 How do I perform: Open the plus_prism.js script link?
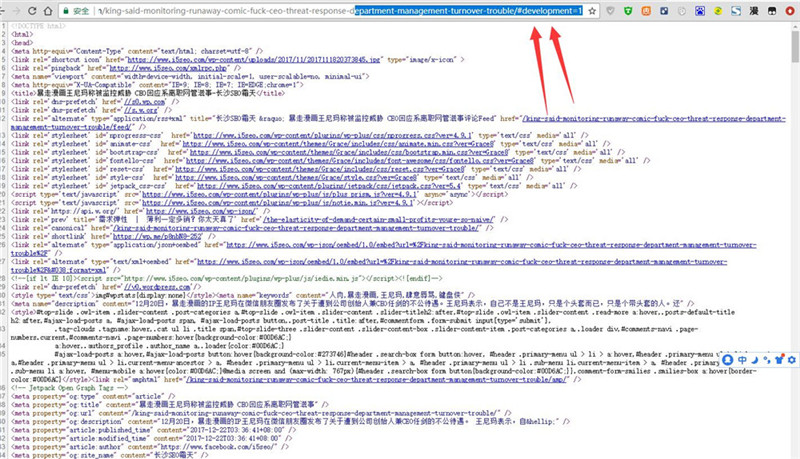pyautogui.click(x=280, y=194)
